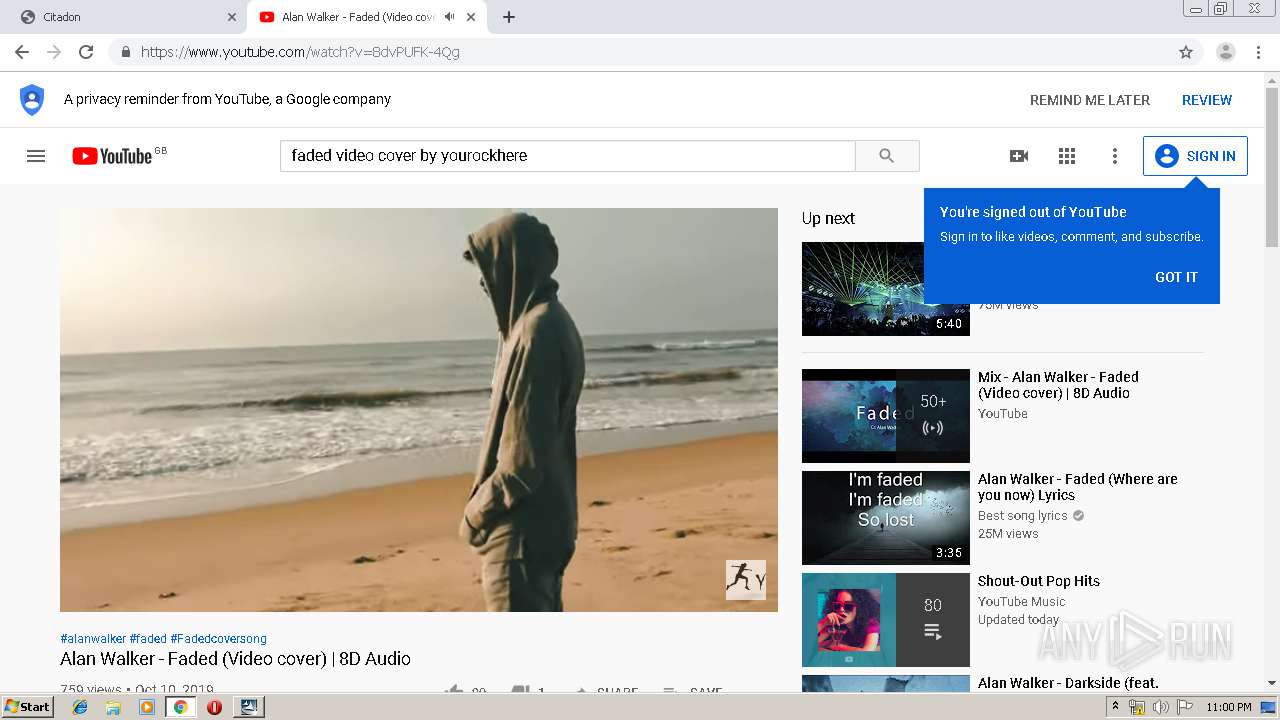The width and height of the screenshot is (1280, 720).
Task: Go back to the previous page
Action: (22, 52)
